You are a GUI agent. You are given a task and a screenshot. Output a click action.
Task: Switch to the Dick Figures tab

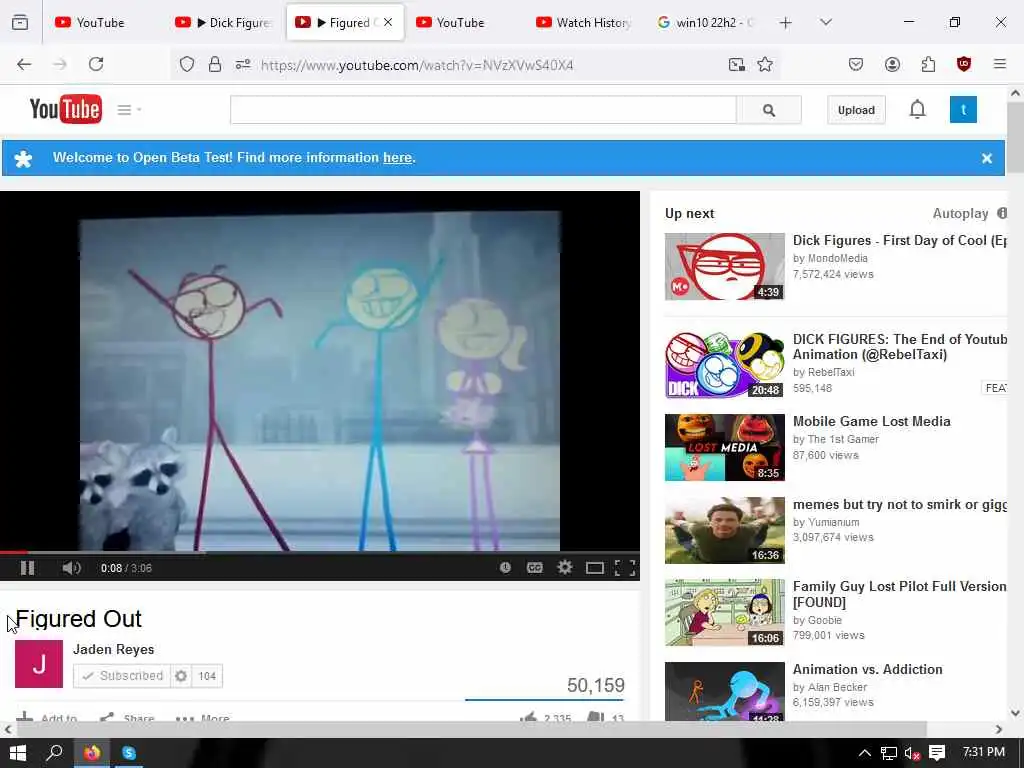[x=225, y=22]
